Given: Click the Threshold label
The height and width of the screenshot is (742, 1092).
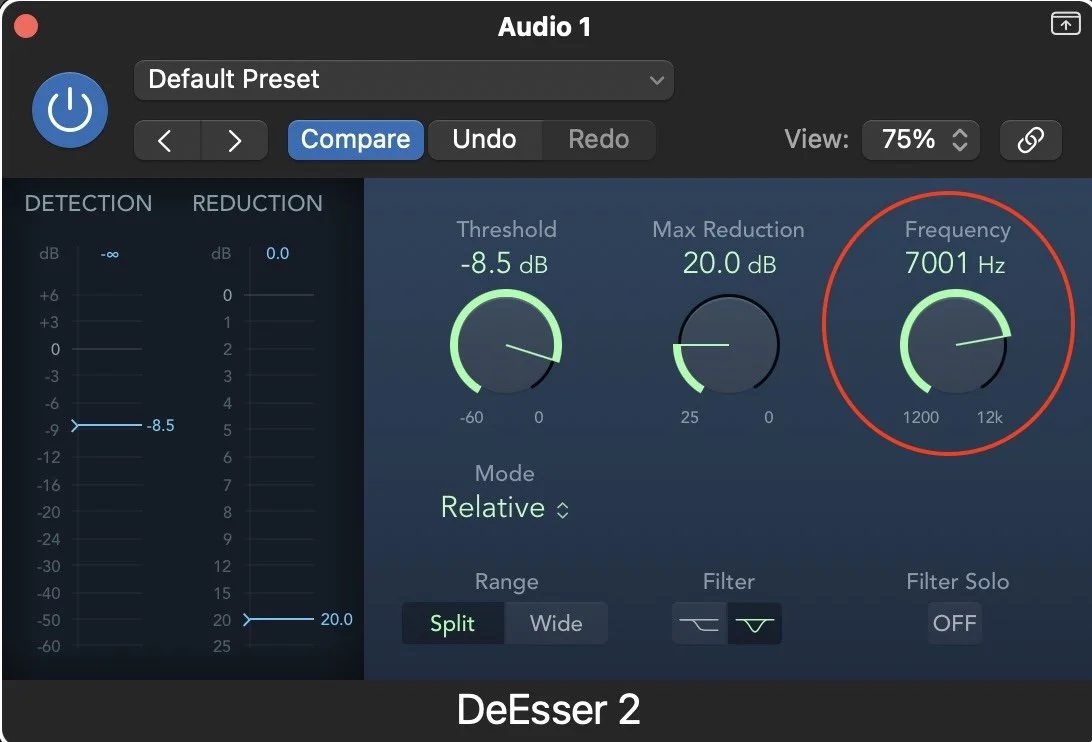Looking at the screenshot, I should coord(506,229).
